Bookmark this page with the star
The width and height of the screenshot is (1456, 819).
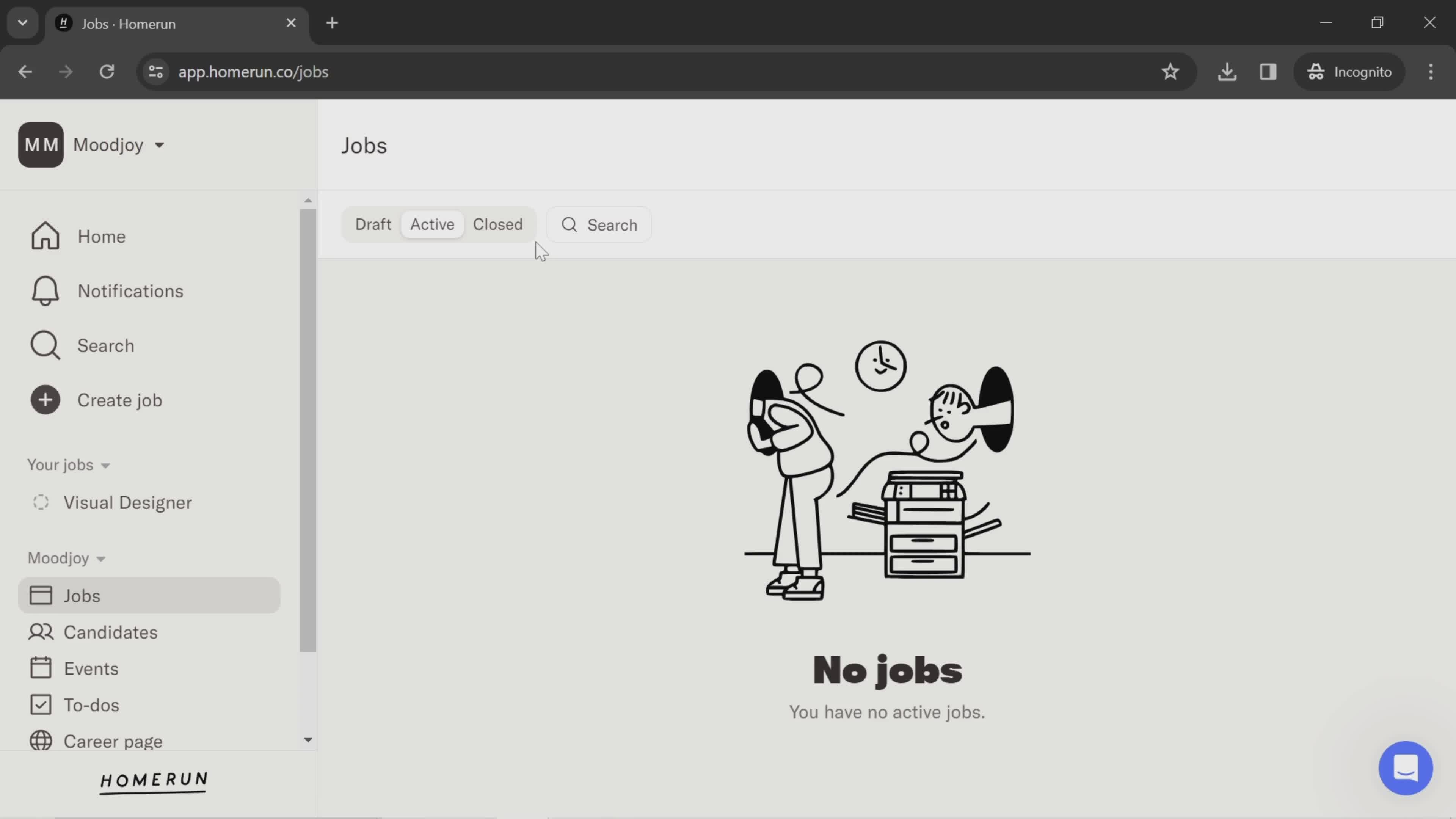1170,72
